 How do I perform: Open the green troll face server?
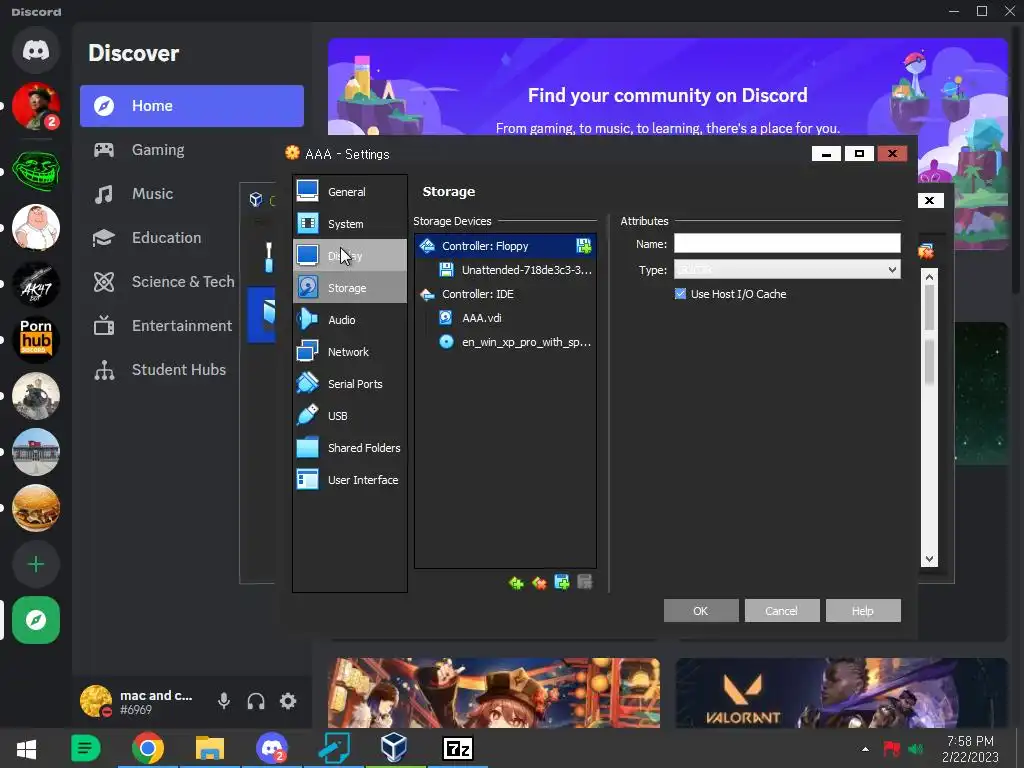tap(36, 171)
